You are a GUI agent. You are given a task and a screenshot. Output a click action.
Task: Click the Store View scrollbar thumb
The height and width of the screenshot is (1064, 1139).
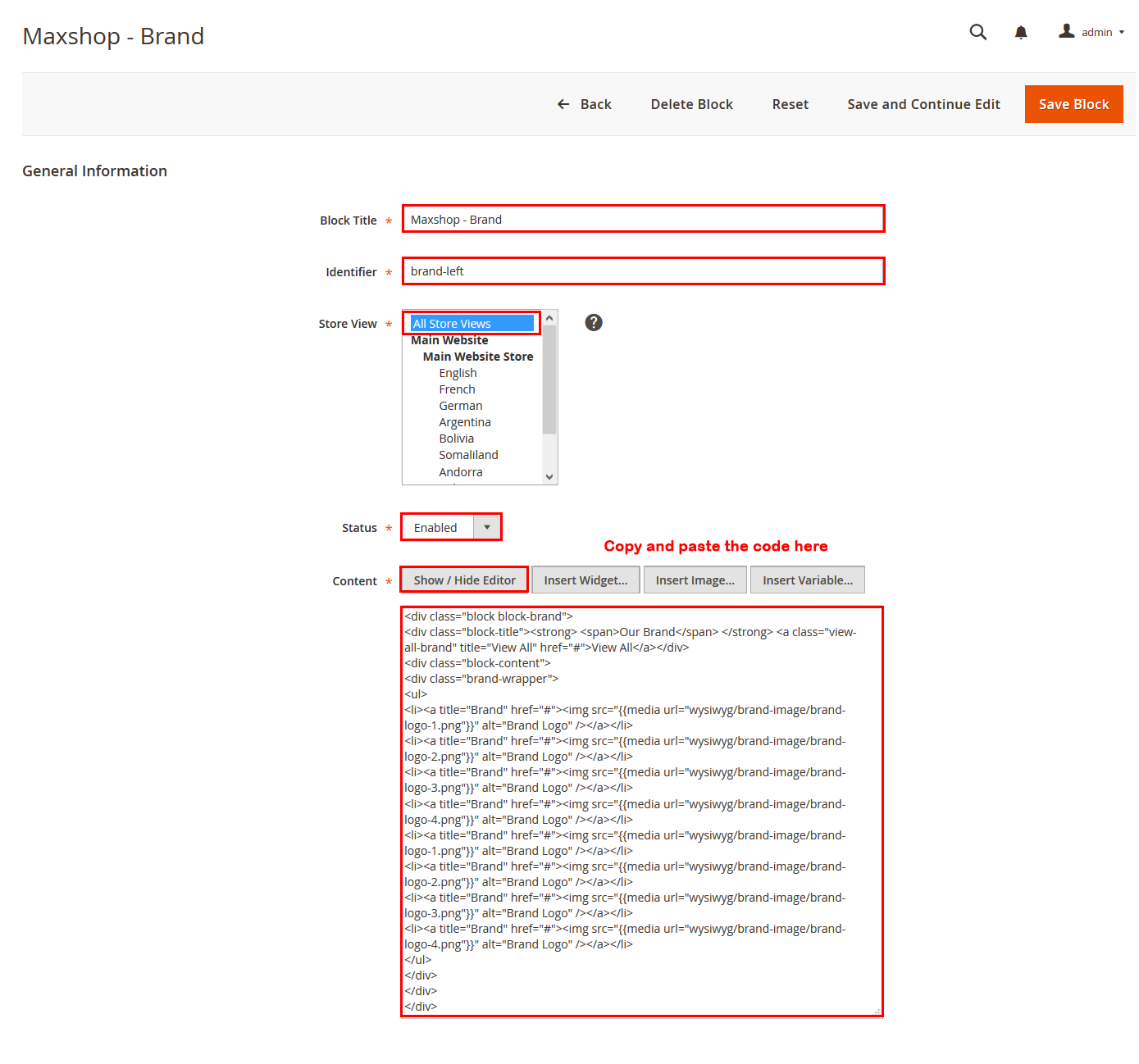pos(549,379)
